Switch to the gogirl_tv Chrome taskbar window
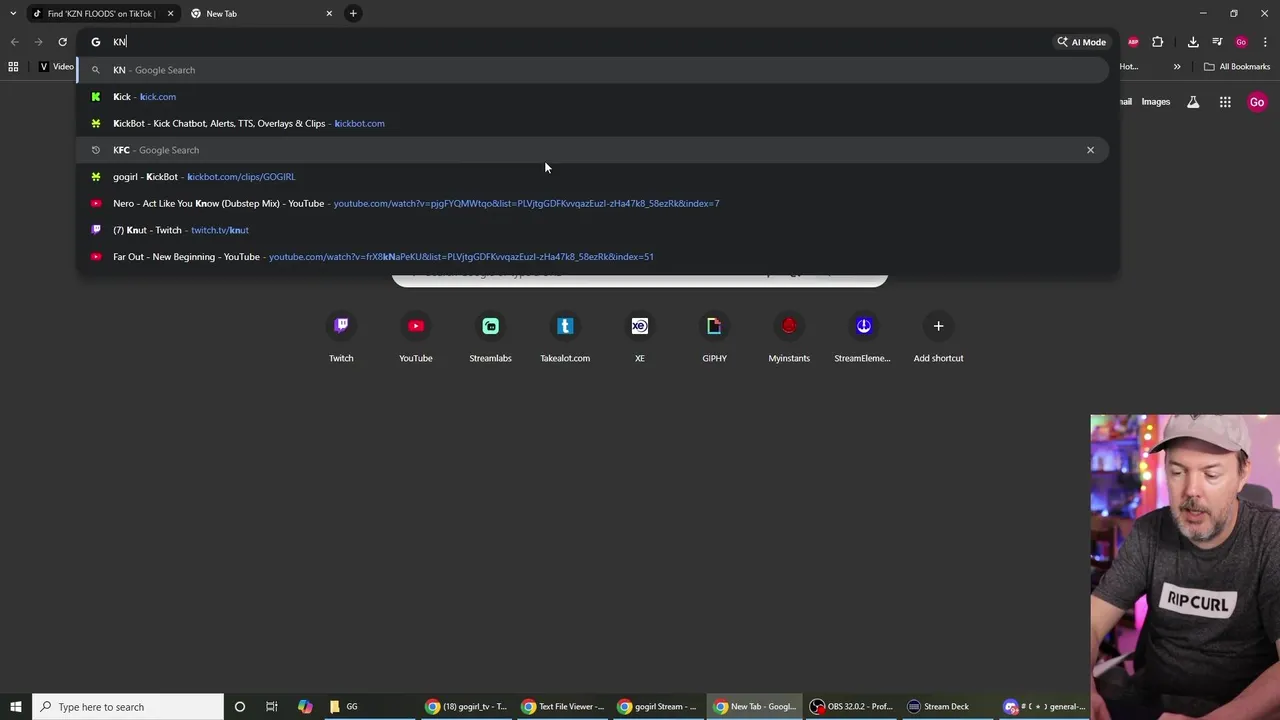 [466, 707]
